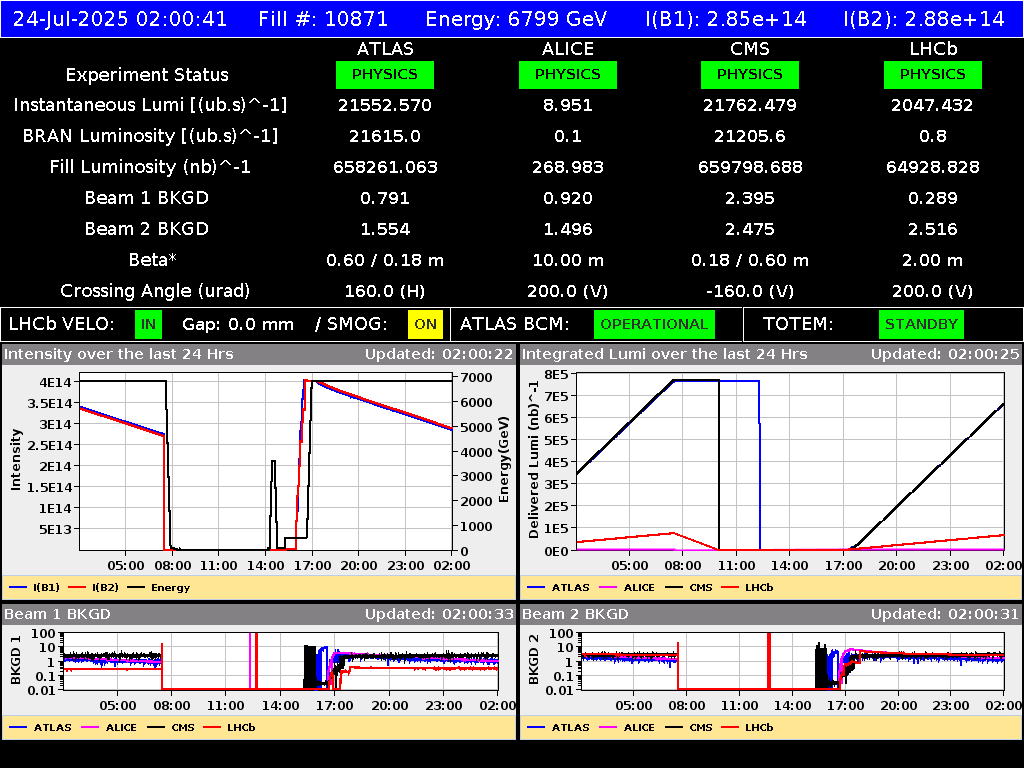Click the Energy(GeV) axis label on intensity chart

tap(504, 460)
